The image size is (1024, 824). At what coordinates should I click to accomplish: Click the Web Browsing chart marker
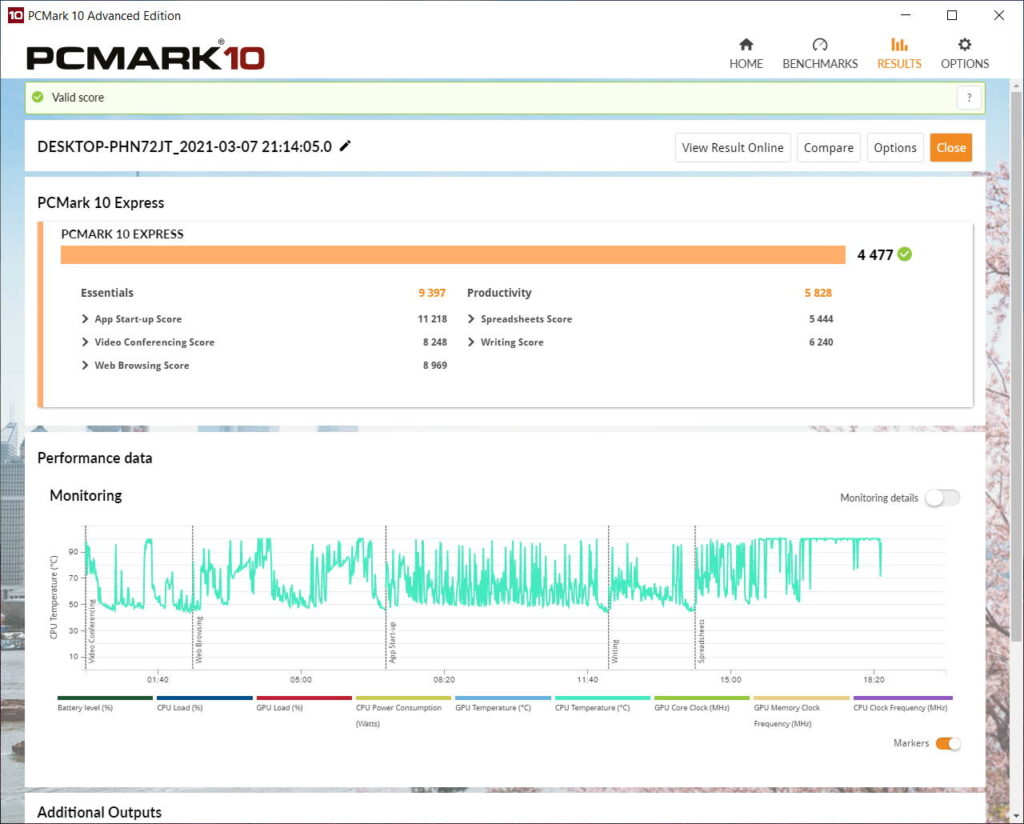pyautogui.click(x=199, y=639)
